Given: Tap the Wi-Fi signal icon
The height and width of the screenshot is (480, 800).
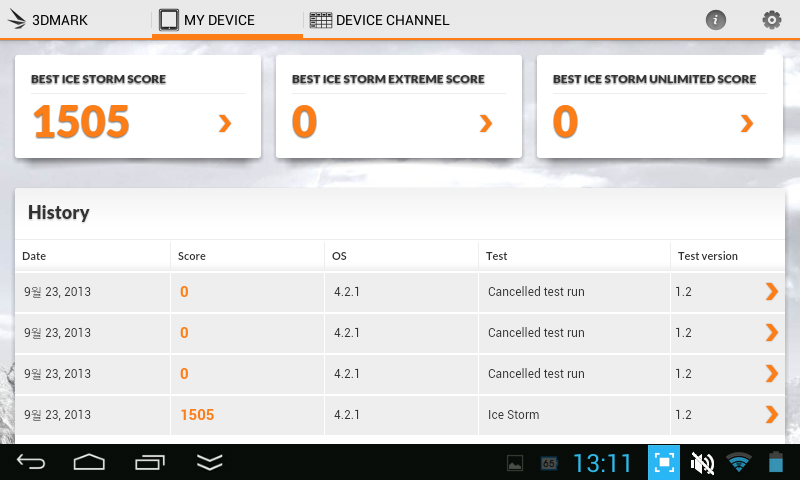Looking at the screenshot, I should coord(739,462).
